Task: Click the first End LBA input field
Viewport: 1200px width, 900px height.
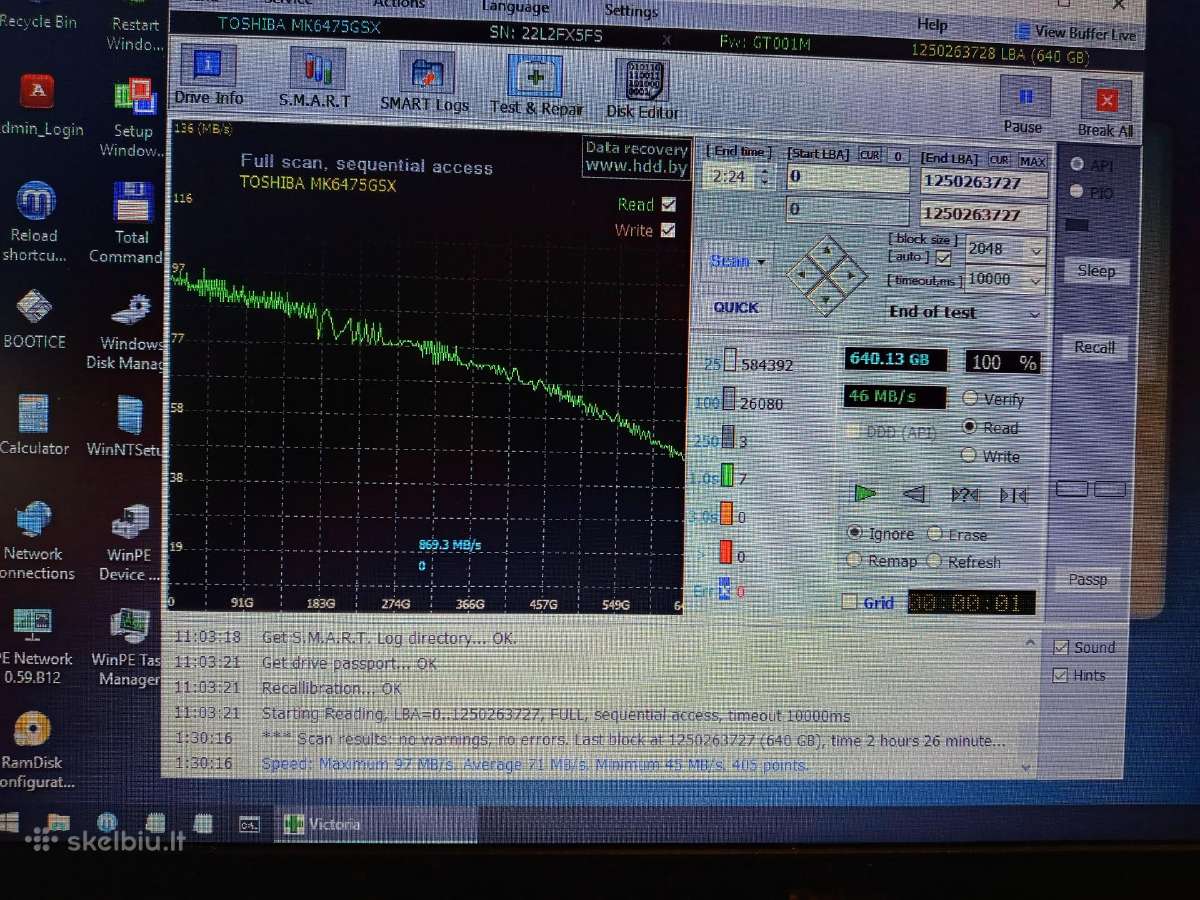Action: [x=984, y=184]
